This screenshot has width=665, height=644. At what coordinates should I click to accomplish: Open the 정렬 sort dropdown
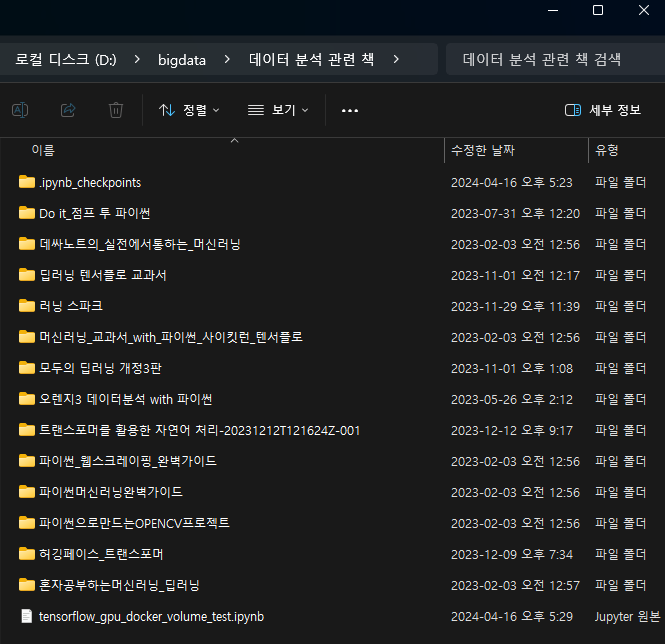point(189,110)
